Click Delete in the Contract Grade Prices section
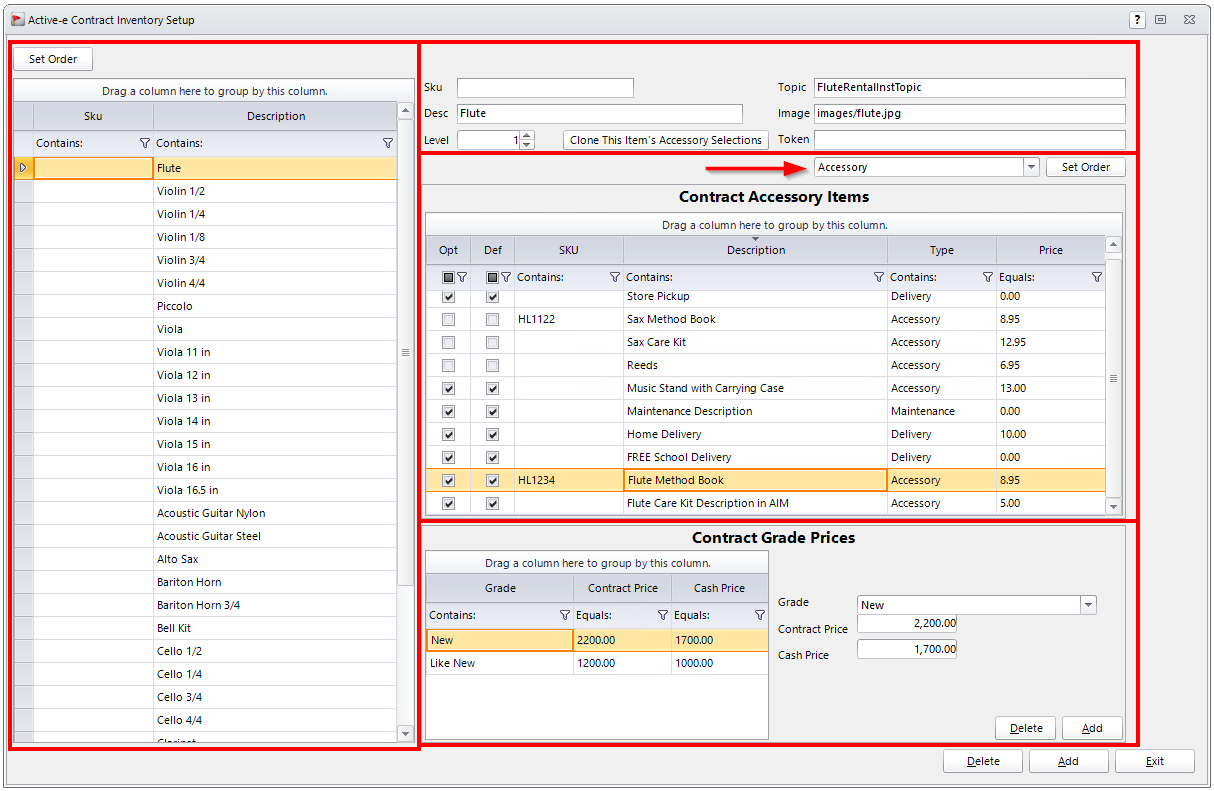 click(1026, 728)
